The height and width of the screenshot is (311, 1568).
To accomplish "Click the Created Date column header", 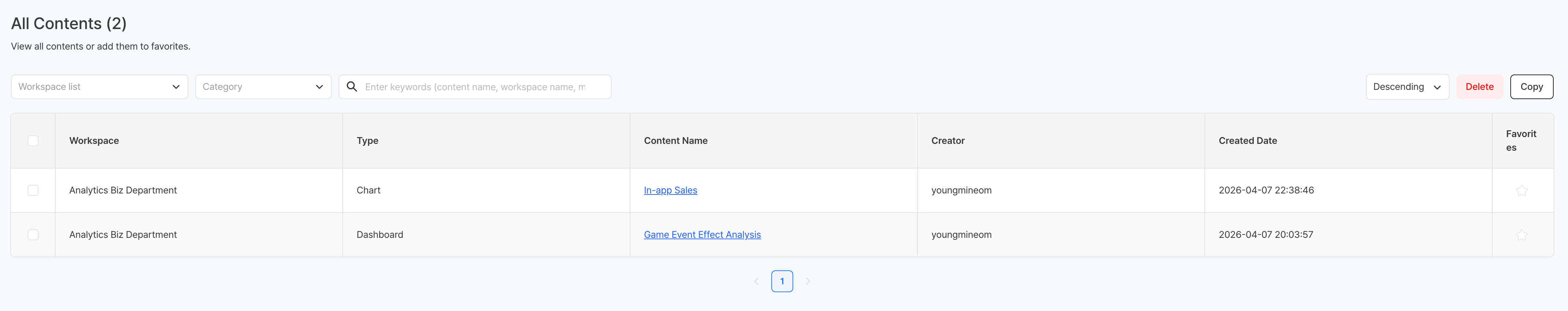I will 1247,141.
